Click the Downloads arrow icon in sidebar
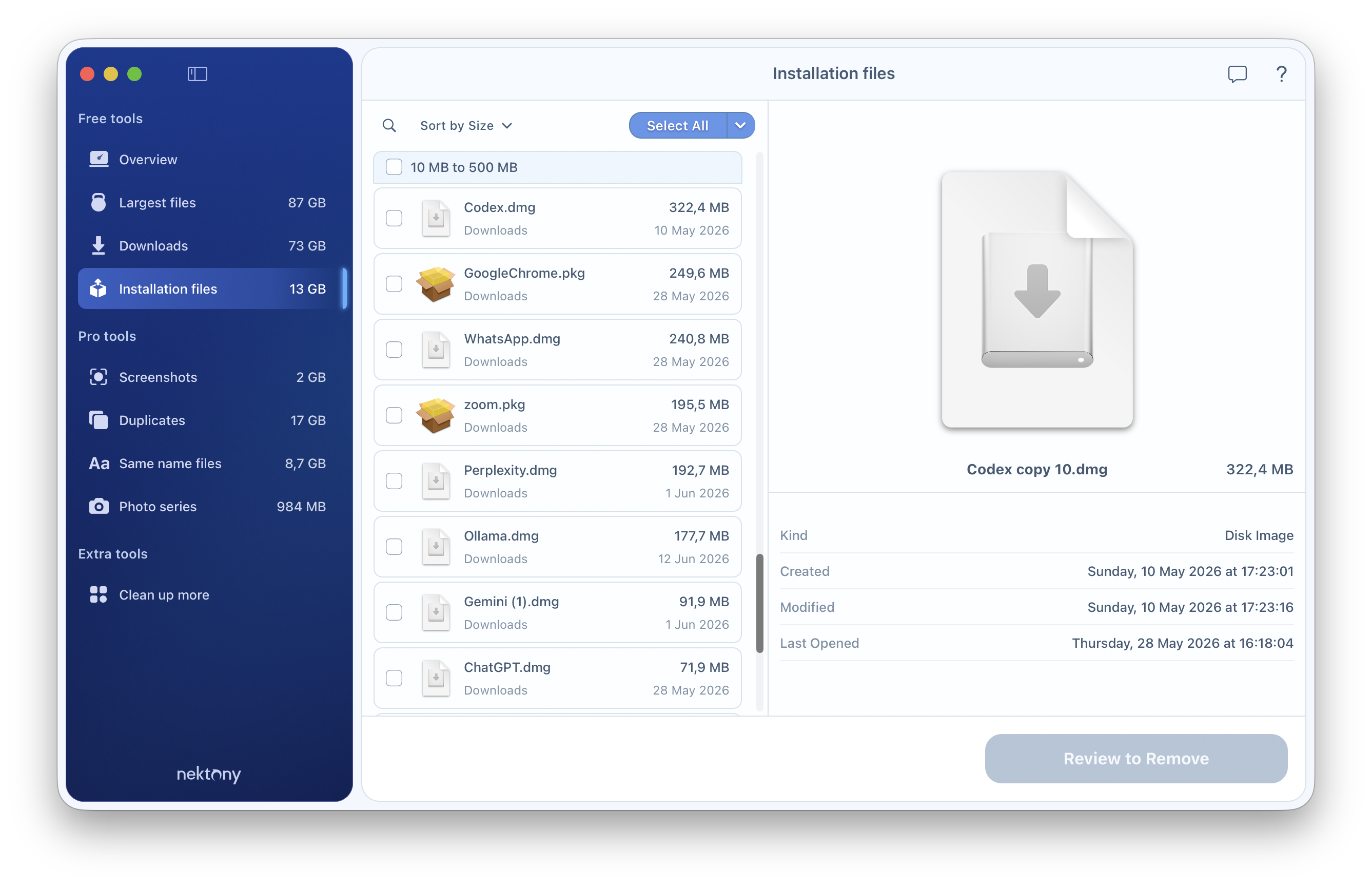The width and height of the screenshot is (1372, 886). [x=99, y=246]
